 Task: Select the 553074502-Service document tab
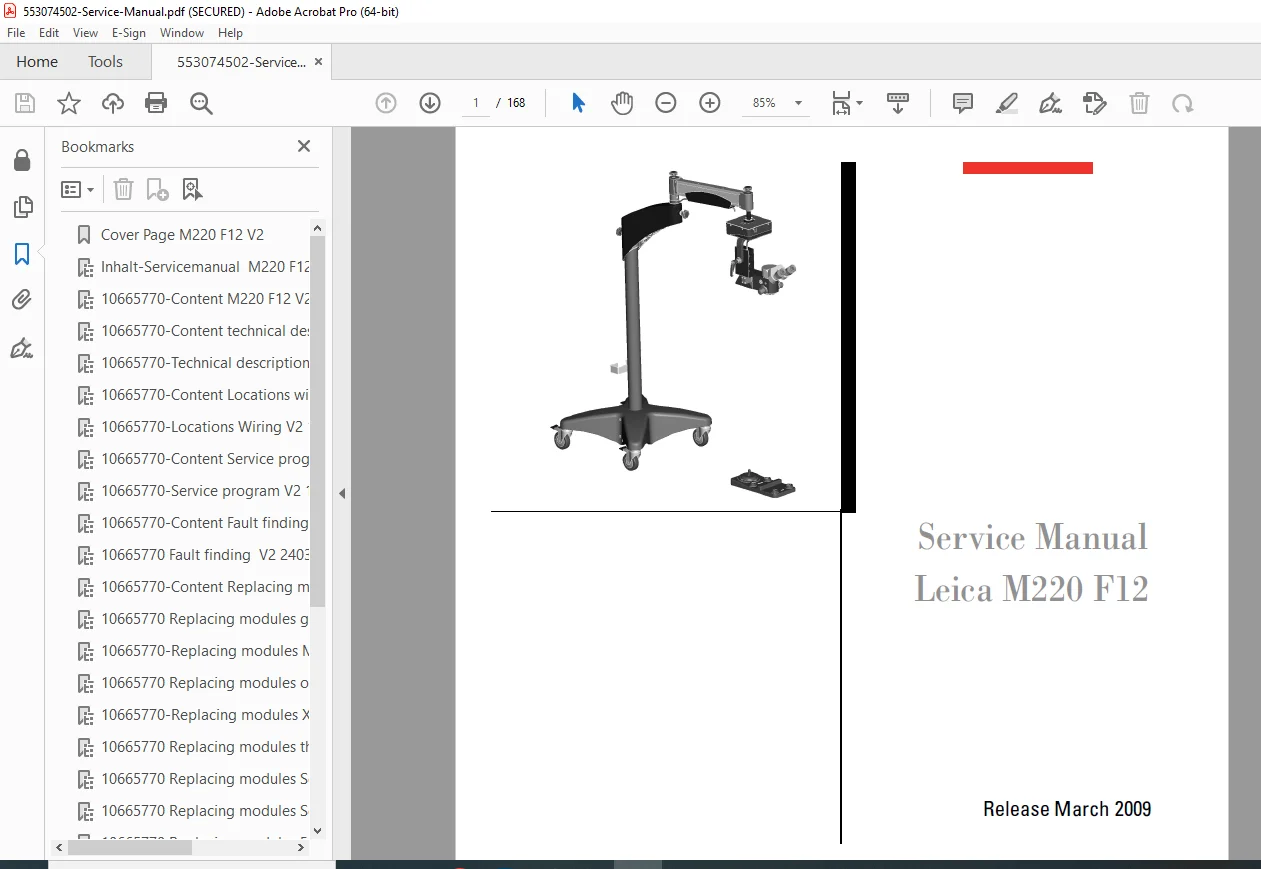tap(241, 61)
